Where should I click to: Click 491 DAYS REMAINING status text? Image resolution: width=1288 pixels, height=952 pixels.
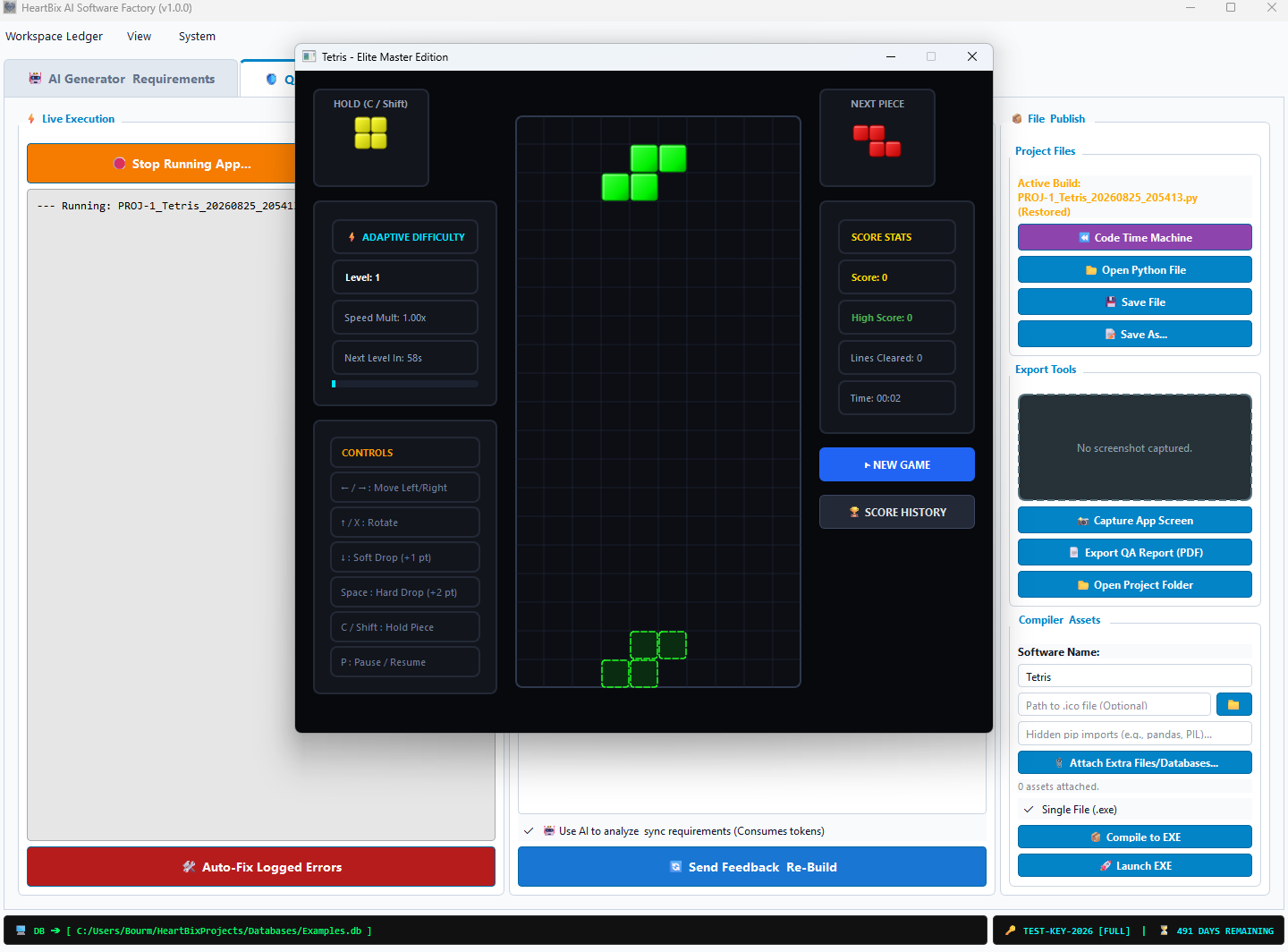tap(1224, 931)
